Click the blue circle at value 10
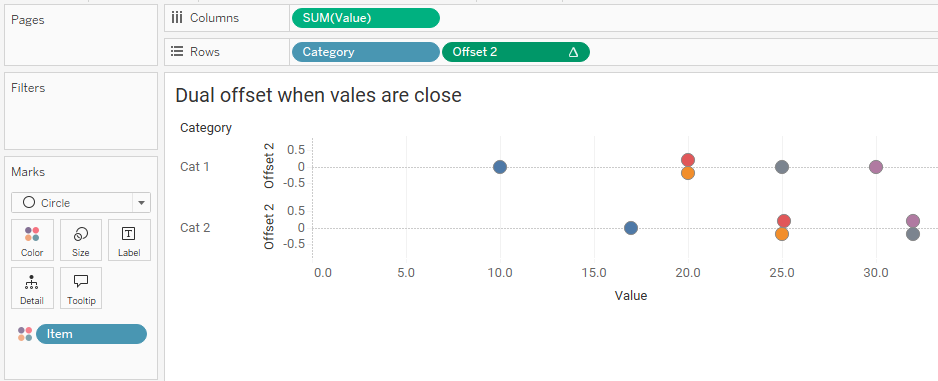This screenshot has height=381, width=938. tap(500, 167)
